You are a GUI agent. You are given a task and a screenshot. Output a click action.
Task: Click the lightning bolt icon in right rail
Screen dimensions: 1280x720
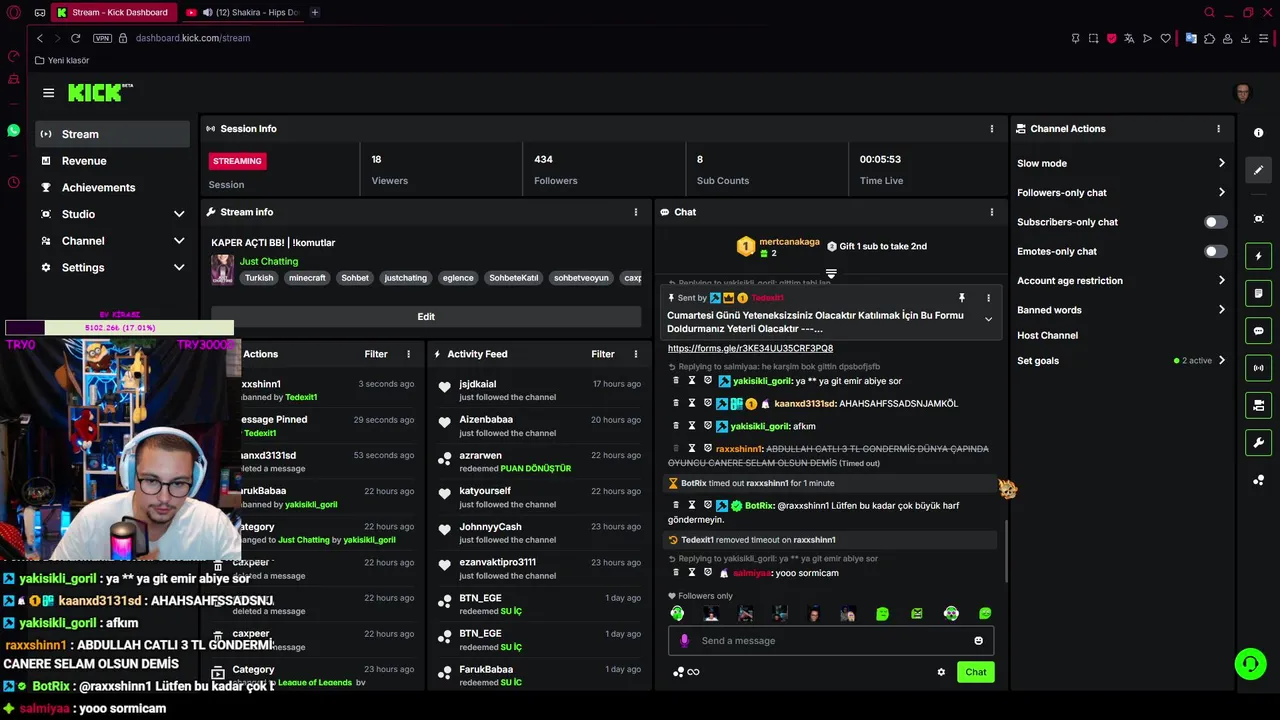tap(1258, 256)
